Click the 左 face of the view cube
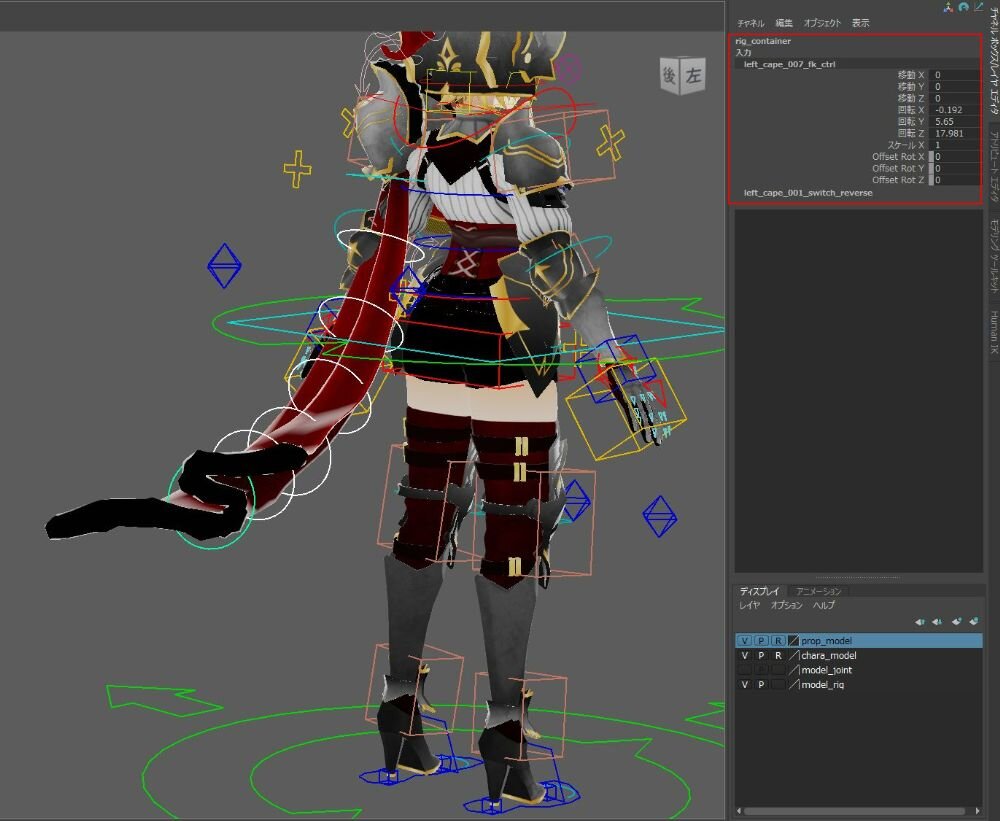 (x=693, y=76)
